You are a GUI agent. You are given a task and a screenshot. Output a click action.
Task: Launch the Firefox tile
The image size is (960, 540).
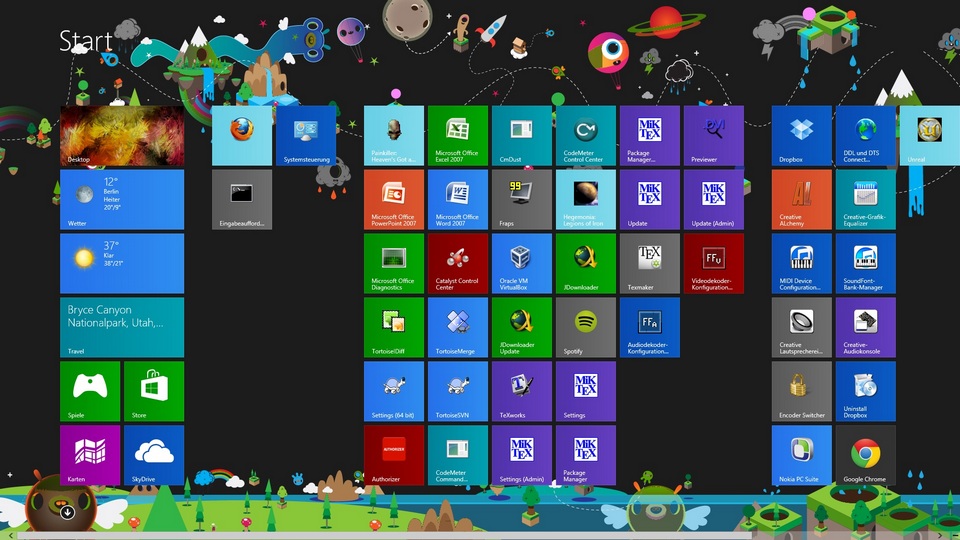click(x=242, y=135)
